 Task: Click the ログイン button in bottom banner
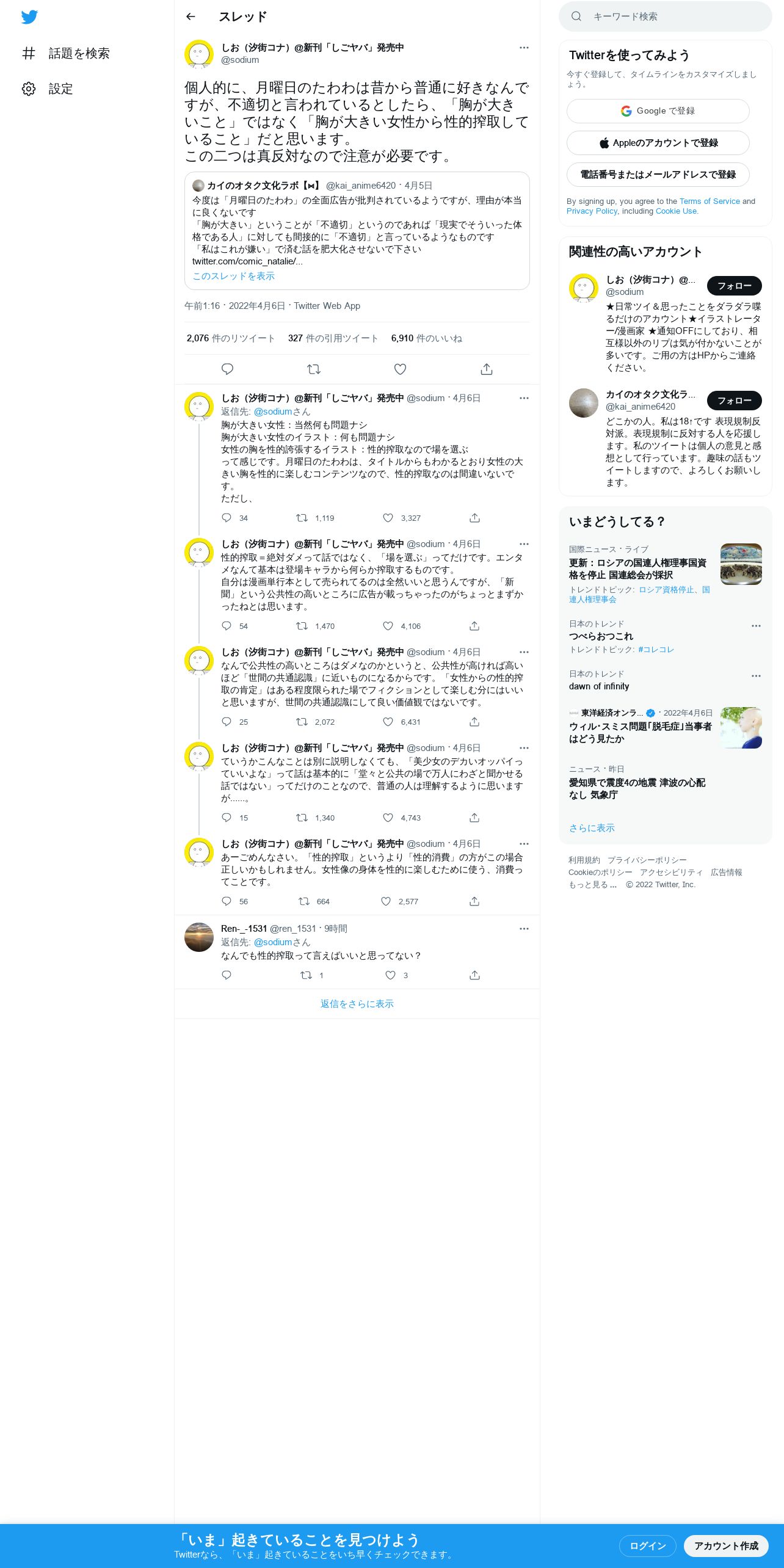point(647,1546)
